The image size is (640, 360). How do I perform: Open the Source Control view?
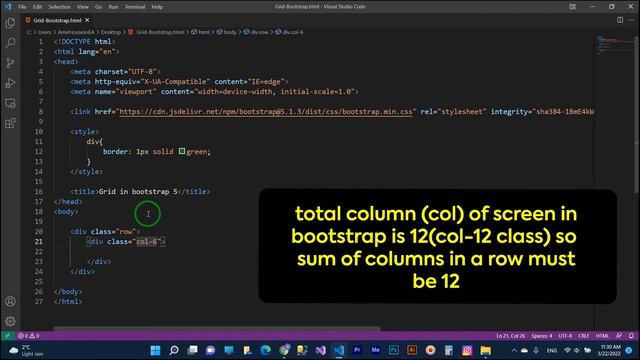click(10, 62)
